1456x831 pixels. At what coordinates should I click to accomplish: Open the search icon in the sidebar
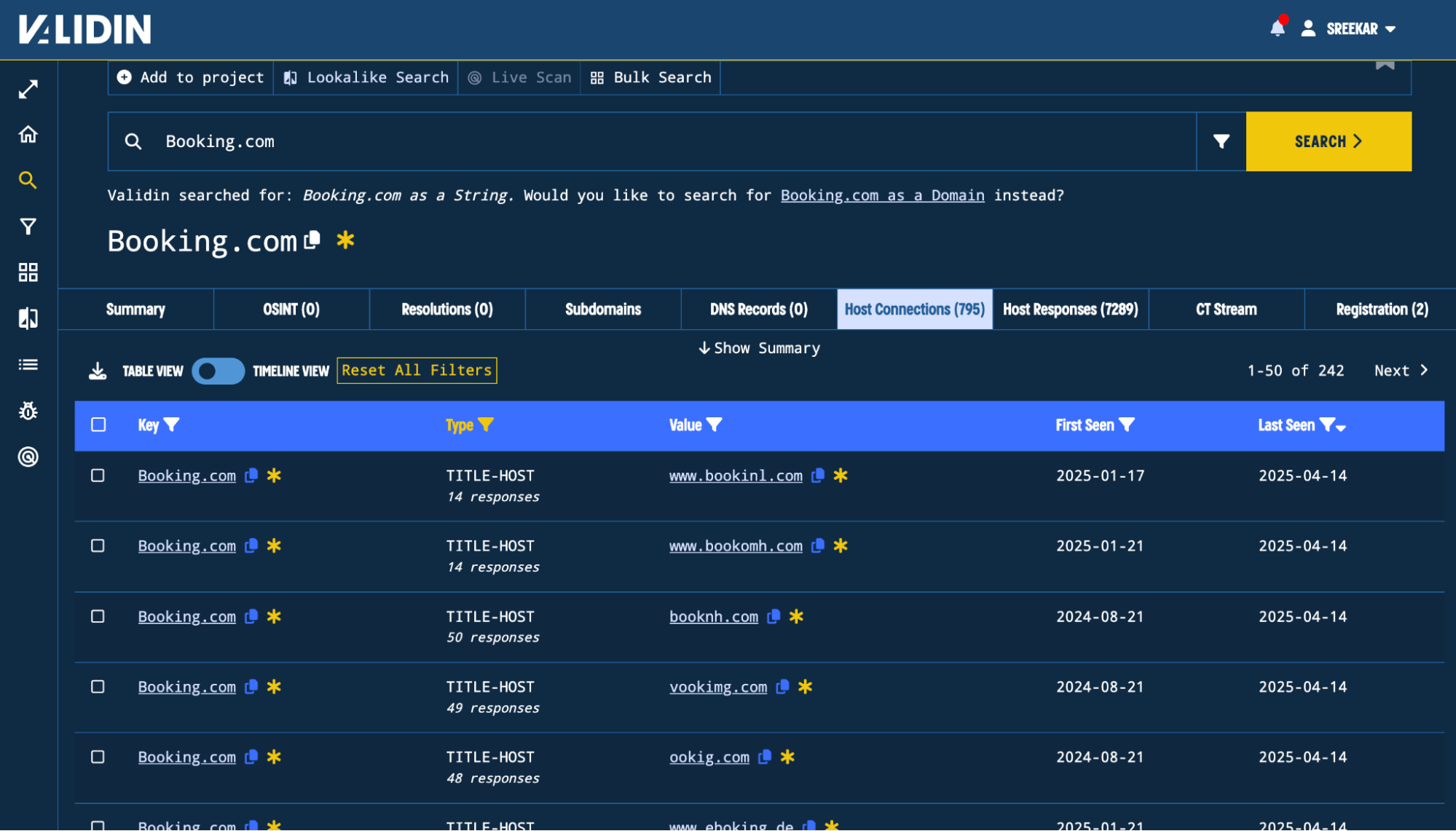pyautogui.click(x=28, y=180)
